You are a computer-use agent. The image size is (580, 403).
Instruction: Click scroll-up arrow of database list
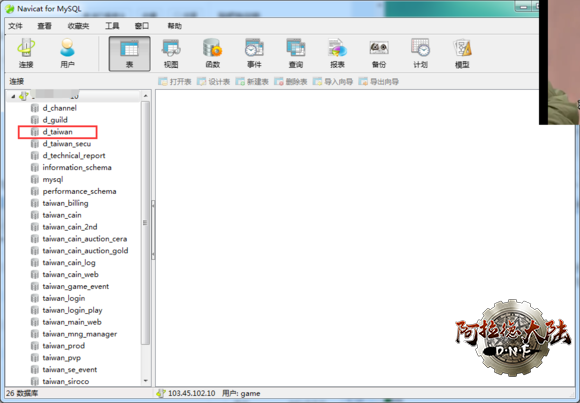146,96
